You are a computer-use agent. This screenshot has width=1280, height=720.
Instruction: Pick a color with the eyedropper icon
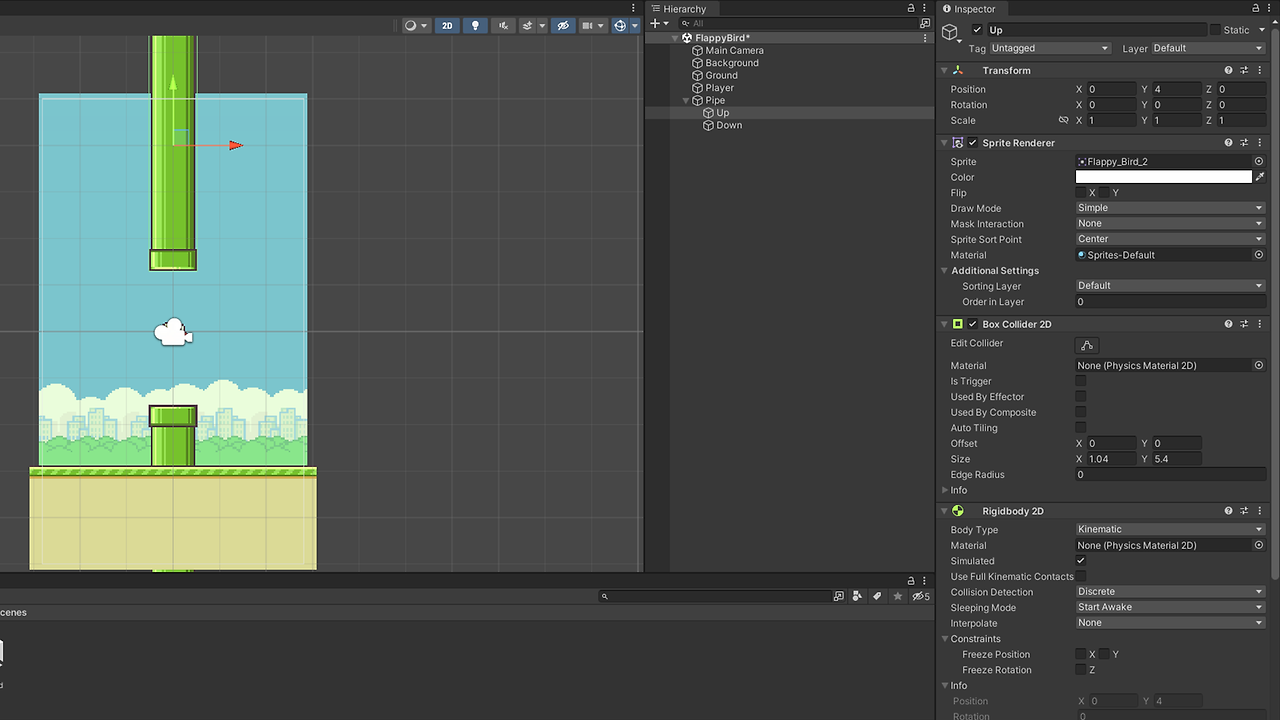click(x=1260, y=177)
